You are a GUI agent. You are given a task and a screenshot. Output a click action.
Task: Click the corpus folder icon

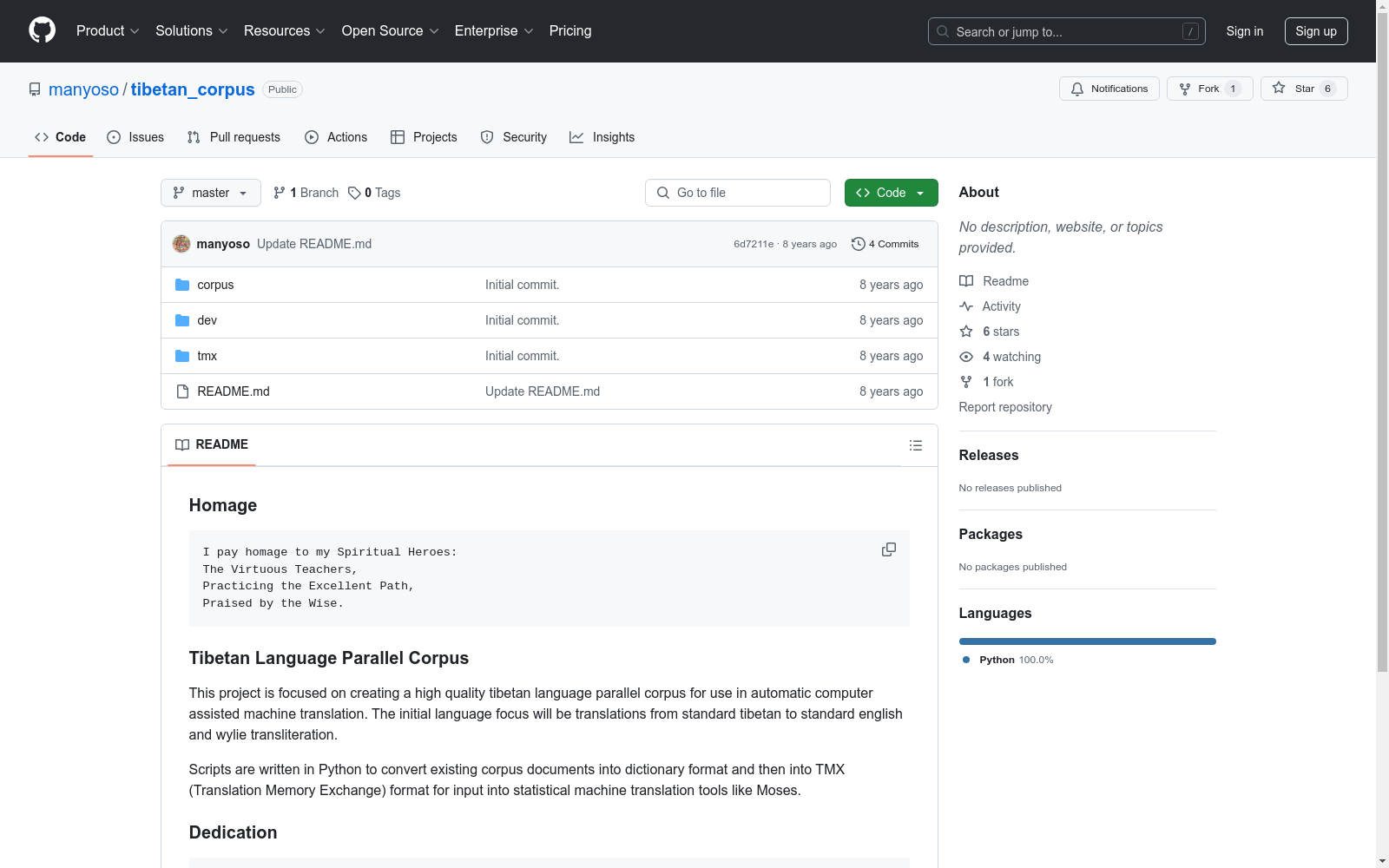182,285
